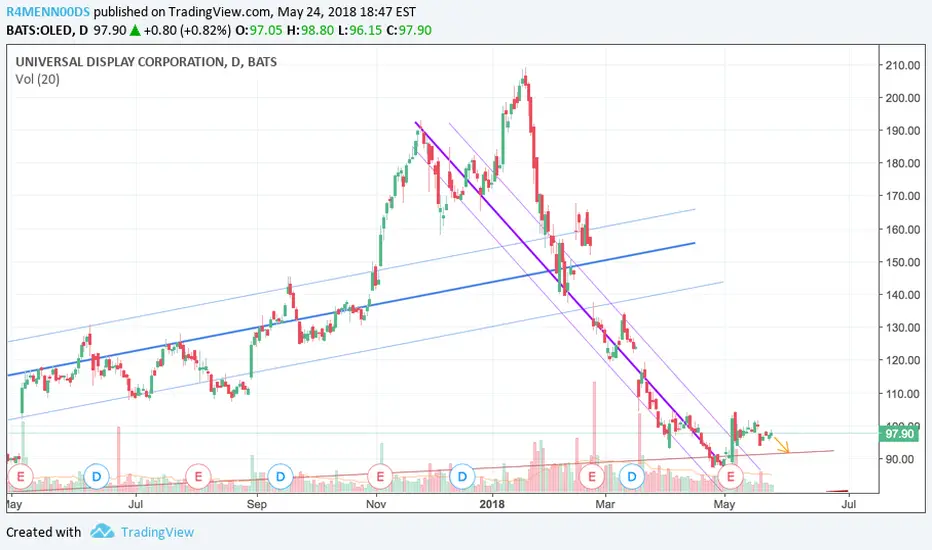Image resolution: width=932 pixels, height=550 pixels.
Task: Open the earnings E marker just left of Mar
Action: coord(591,477)
